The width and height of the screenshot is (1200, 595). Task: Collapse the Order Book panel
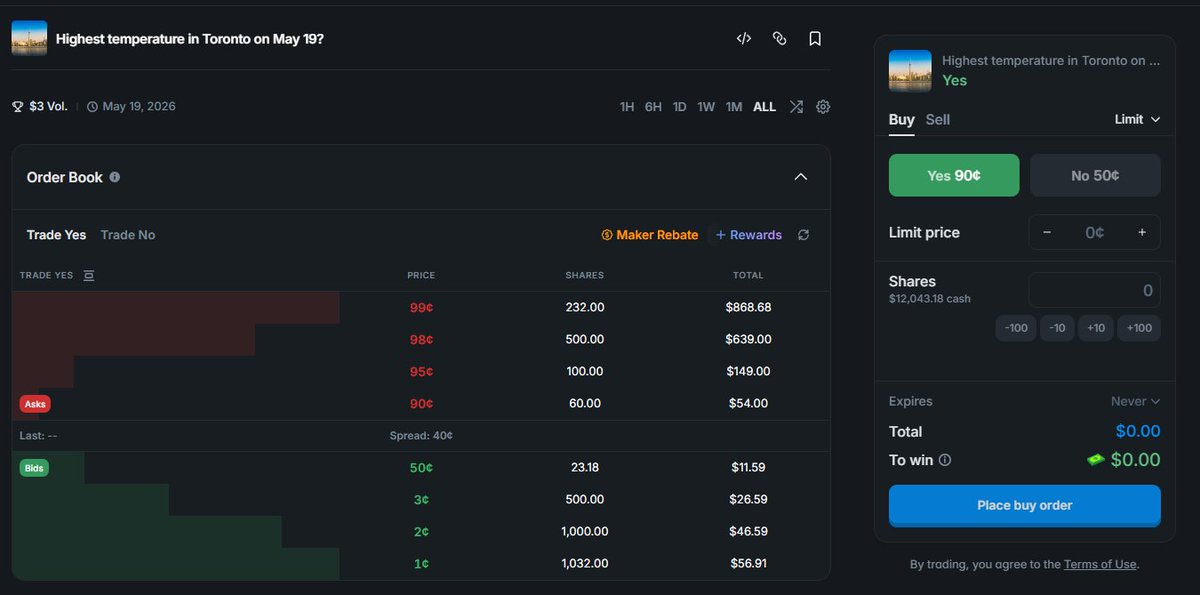point(800,177)
